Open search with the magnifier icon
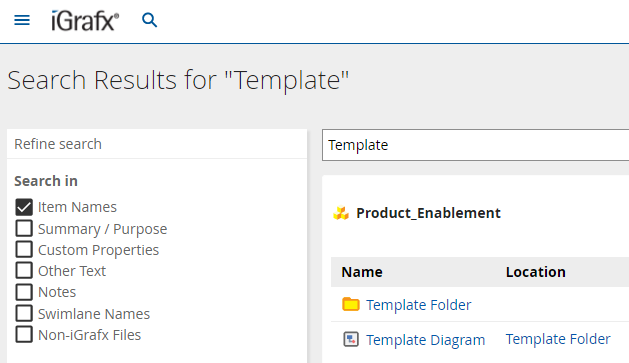The image size is (629, 363). coord(150,20)
